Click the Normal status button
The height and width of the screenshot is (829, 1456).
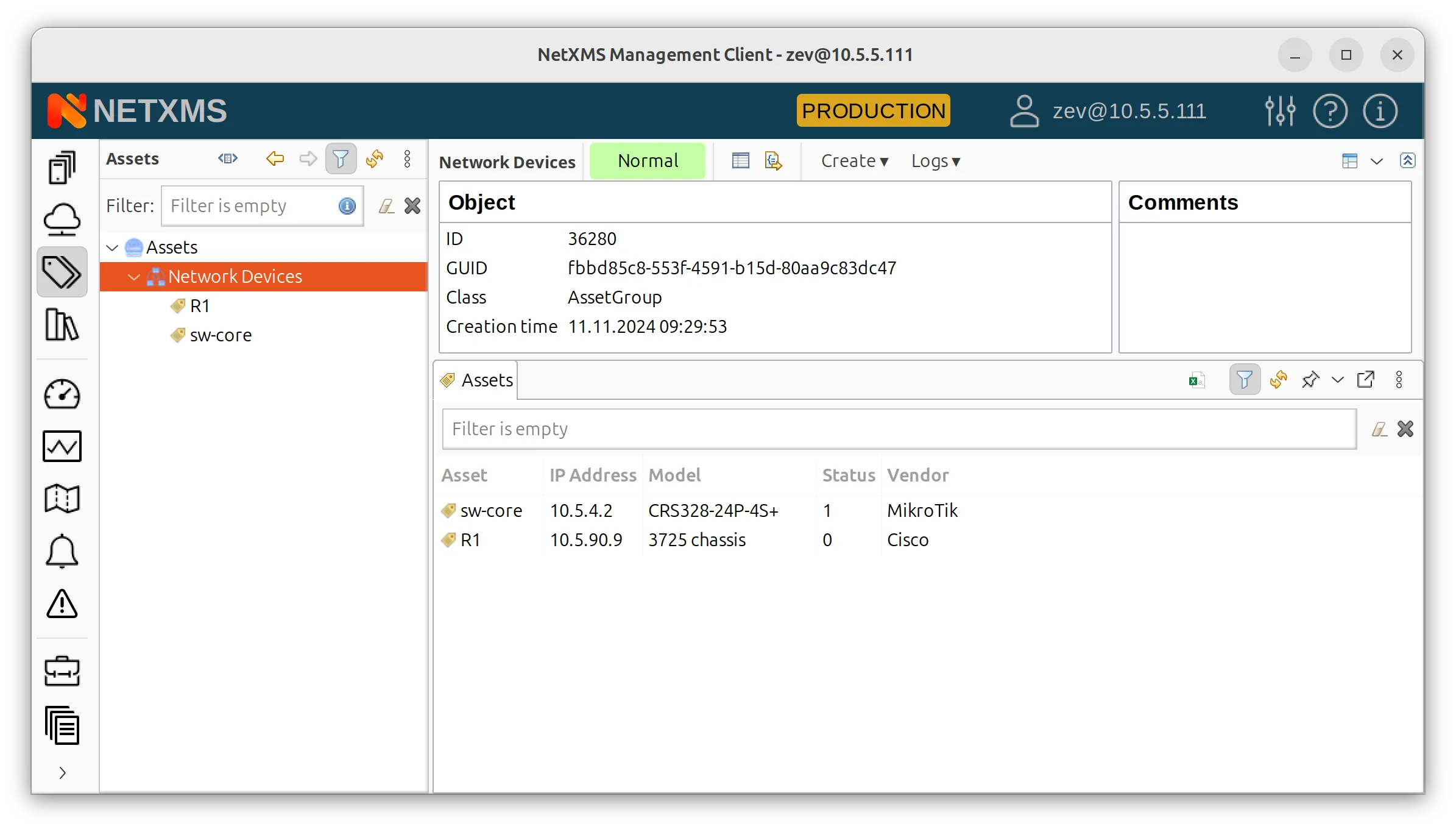click(648, 160)
